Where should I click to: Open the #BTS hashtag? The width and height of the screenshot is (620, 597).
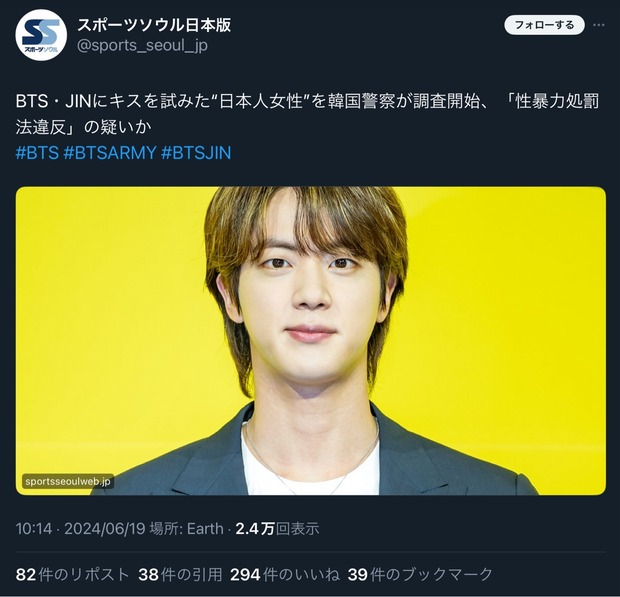tap(37, 153)
